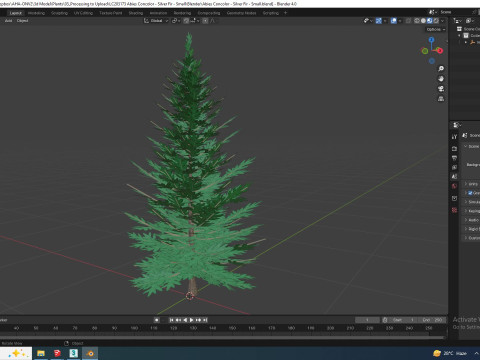Viewport: 480px width, 360px height.
Task: Collapse the Collection in the Outliner
Action: tap(459, 35)
